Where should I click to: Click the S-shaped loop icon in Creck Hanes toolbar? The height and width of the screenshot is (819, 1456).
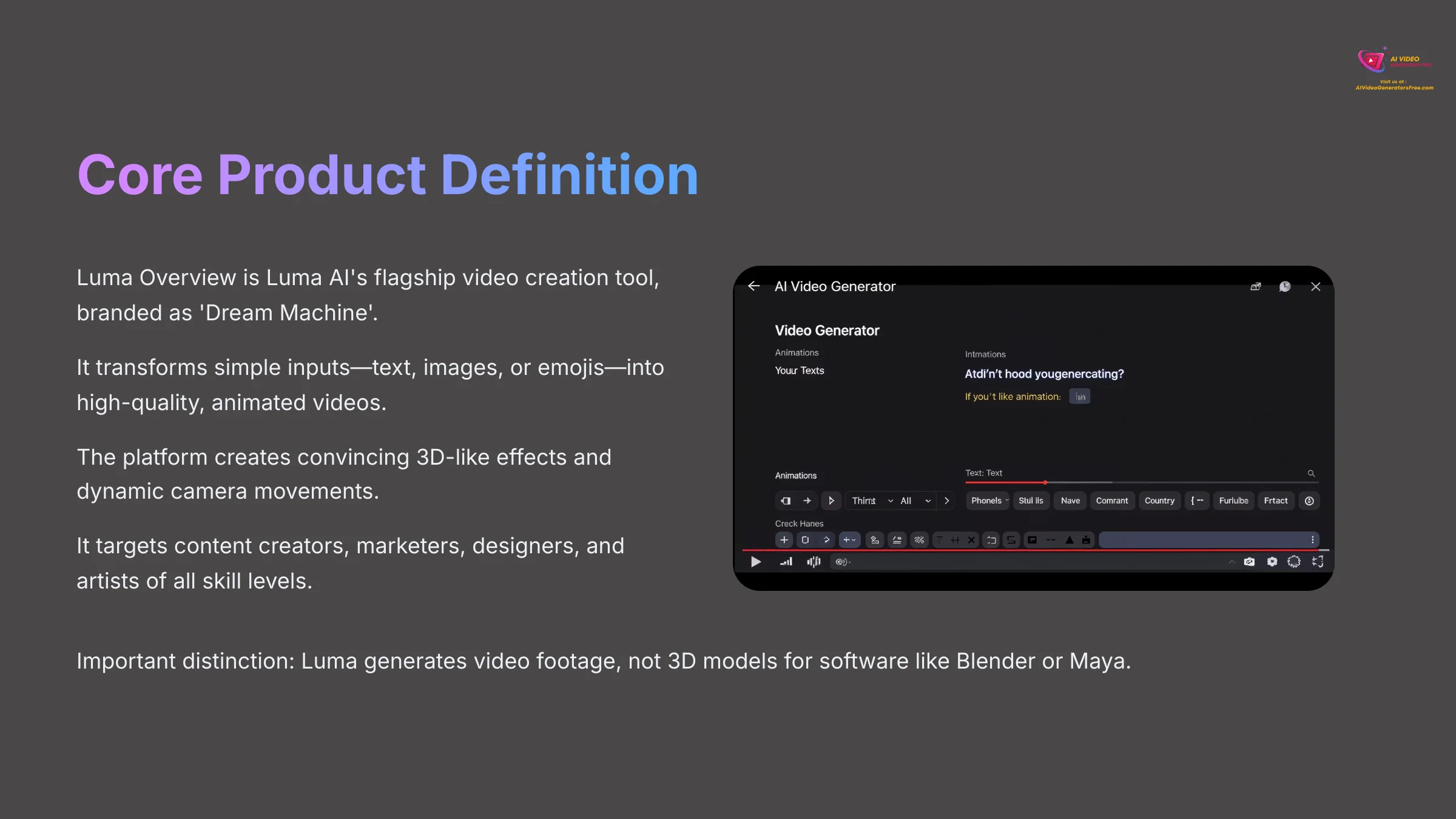(x=1011, y=539)
